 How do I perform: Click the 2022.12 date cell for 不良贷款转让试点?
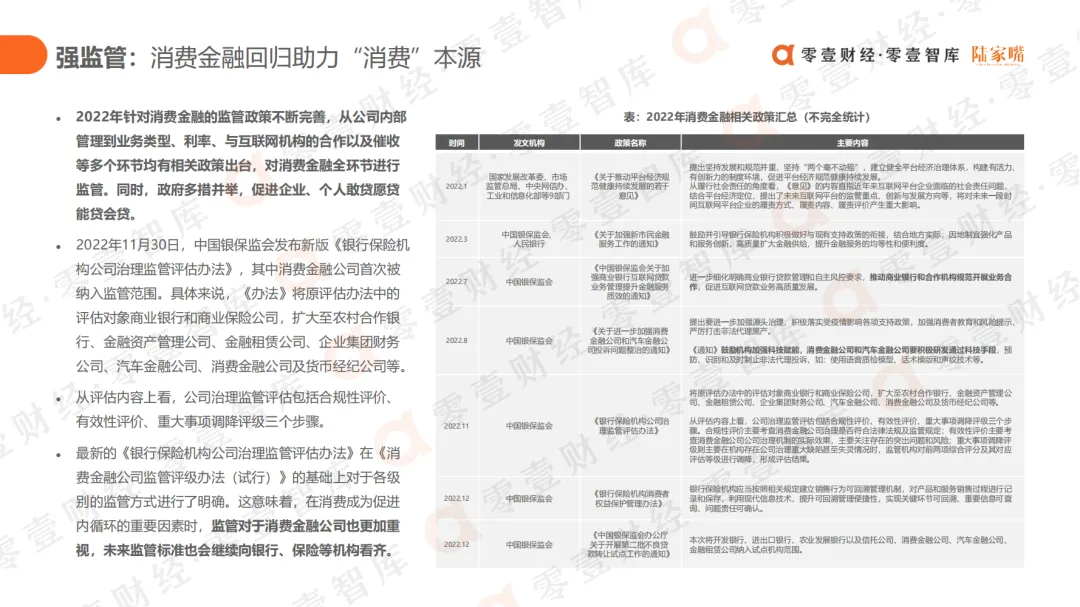tap(456, 544)
